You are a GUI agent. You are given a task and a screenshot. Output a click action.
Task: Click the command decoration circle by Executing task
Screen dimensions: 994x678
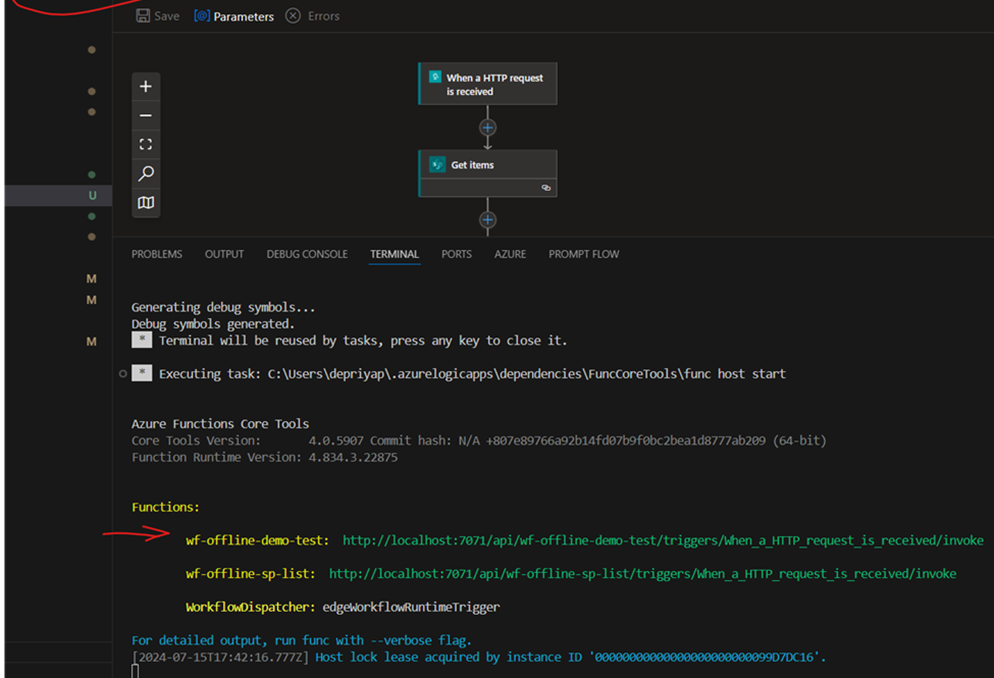click(123, 374)
